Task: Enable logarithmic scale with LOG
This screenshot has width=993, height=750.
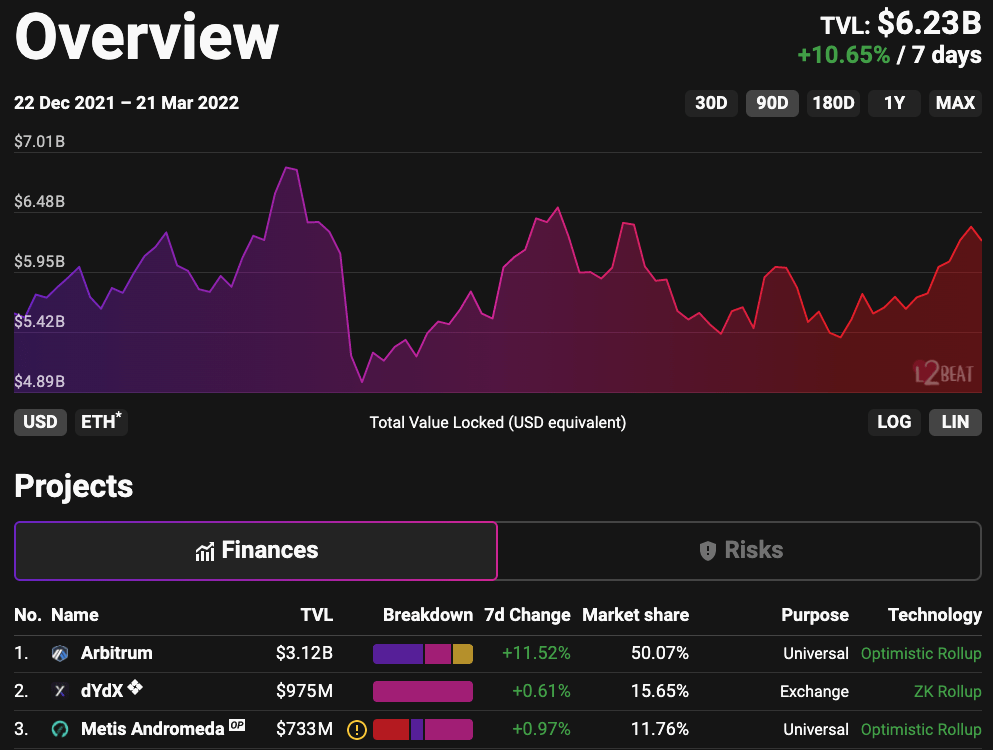Action: click(x=894, y=422)
